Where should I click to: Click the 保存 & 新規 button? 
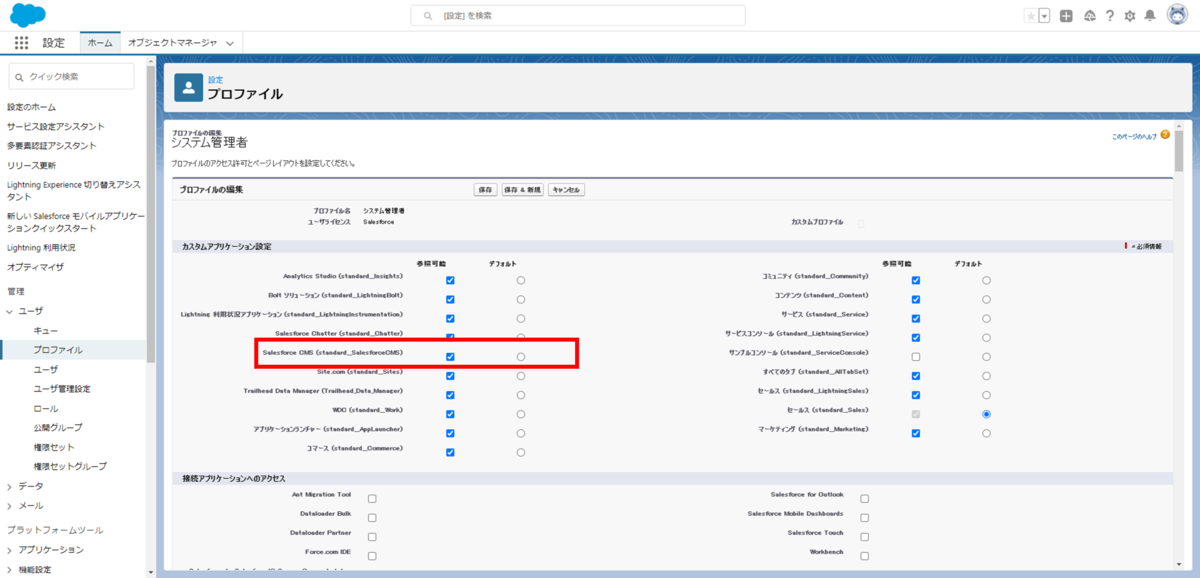point(522,189)
